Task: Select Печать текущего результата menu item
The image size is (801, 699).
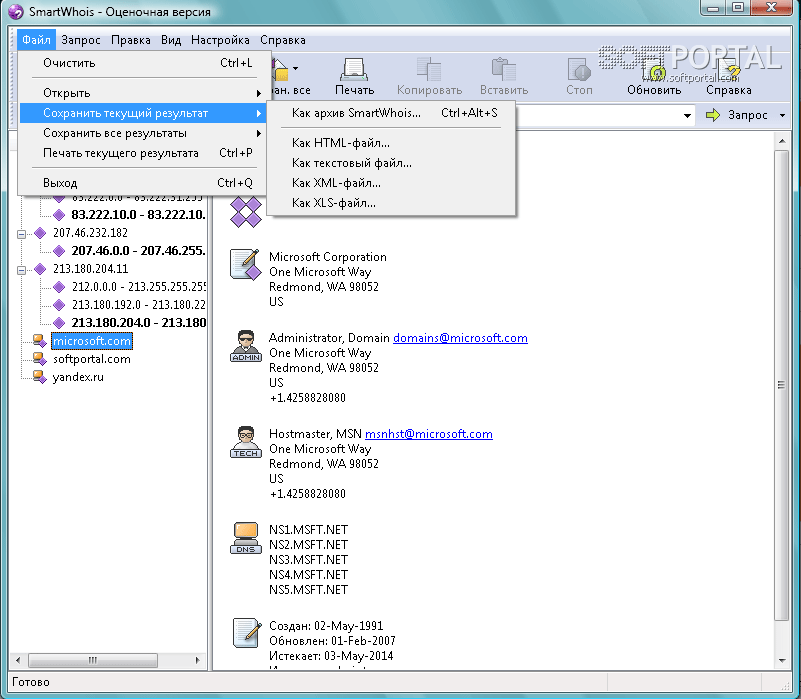Action: 142,153
